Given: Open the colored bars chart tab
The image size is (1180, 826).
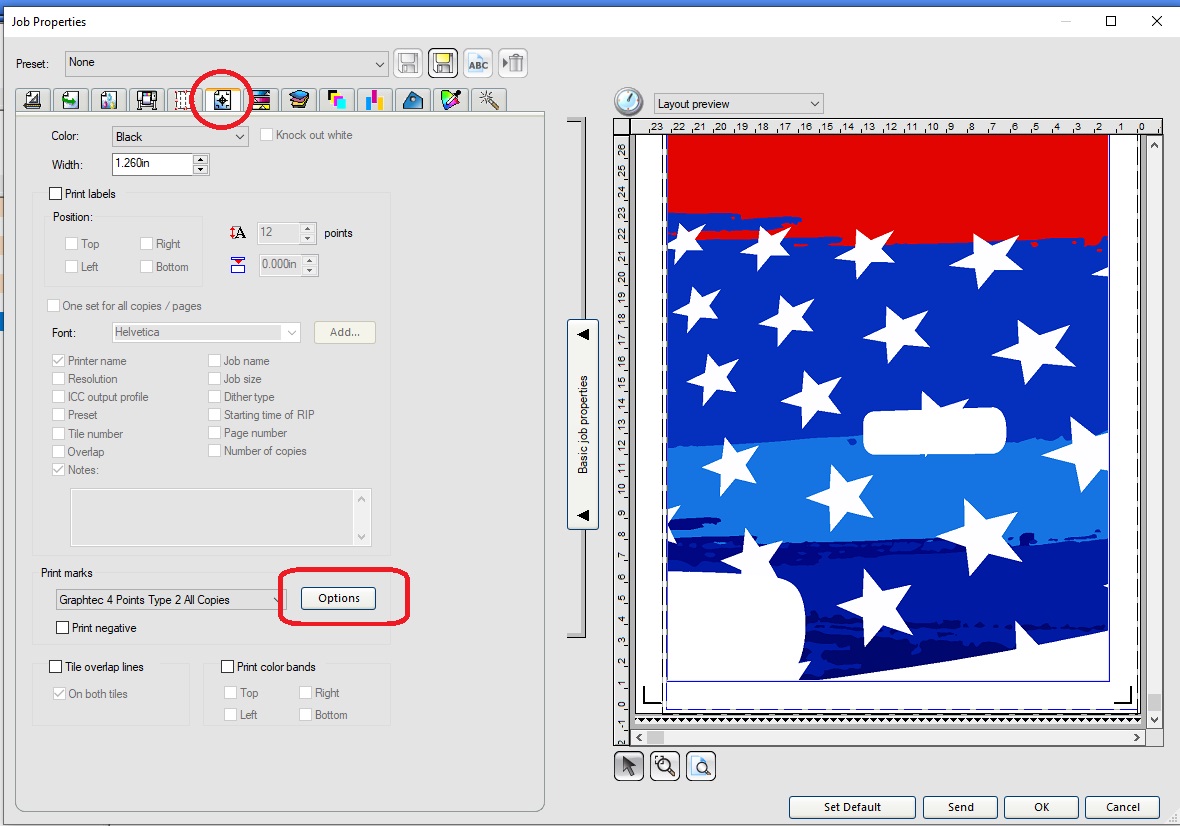Looking at the screenshot, I should [374, 99].
